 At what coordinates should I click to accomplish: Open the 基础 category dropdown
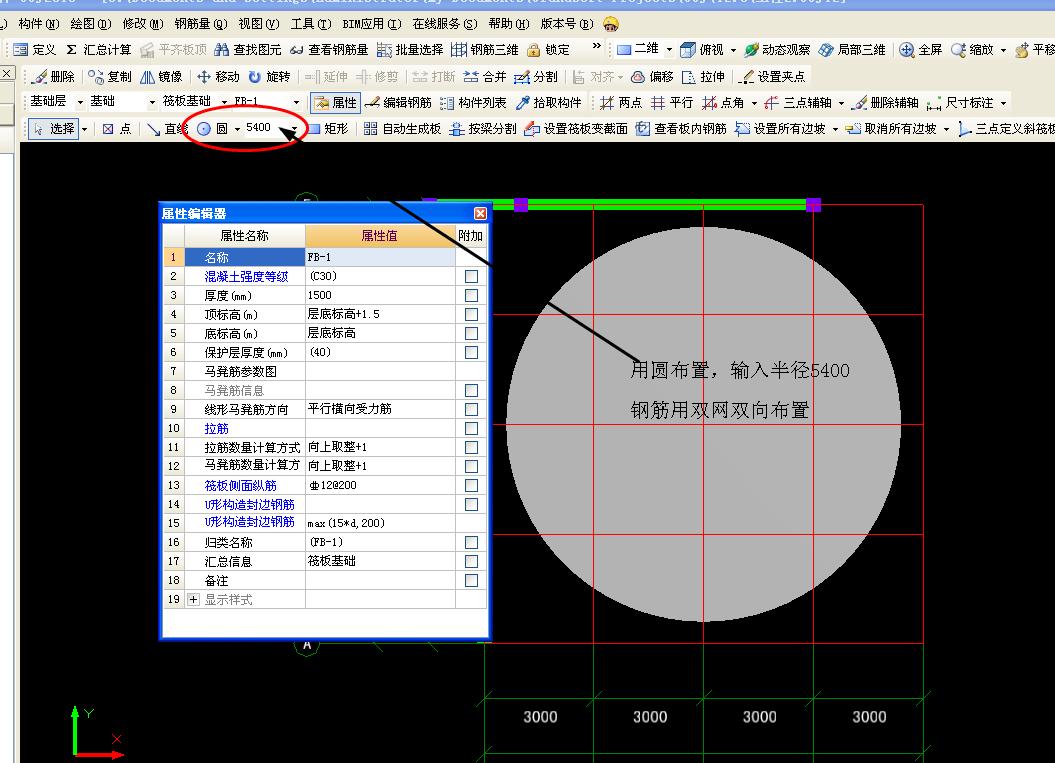coord(152,102)
